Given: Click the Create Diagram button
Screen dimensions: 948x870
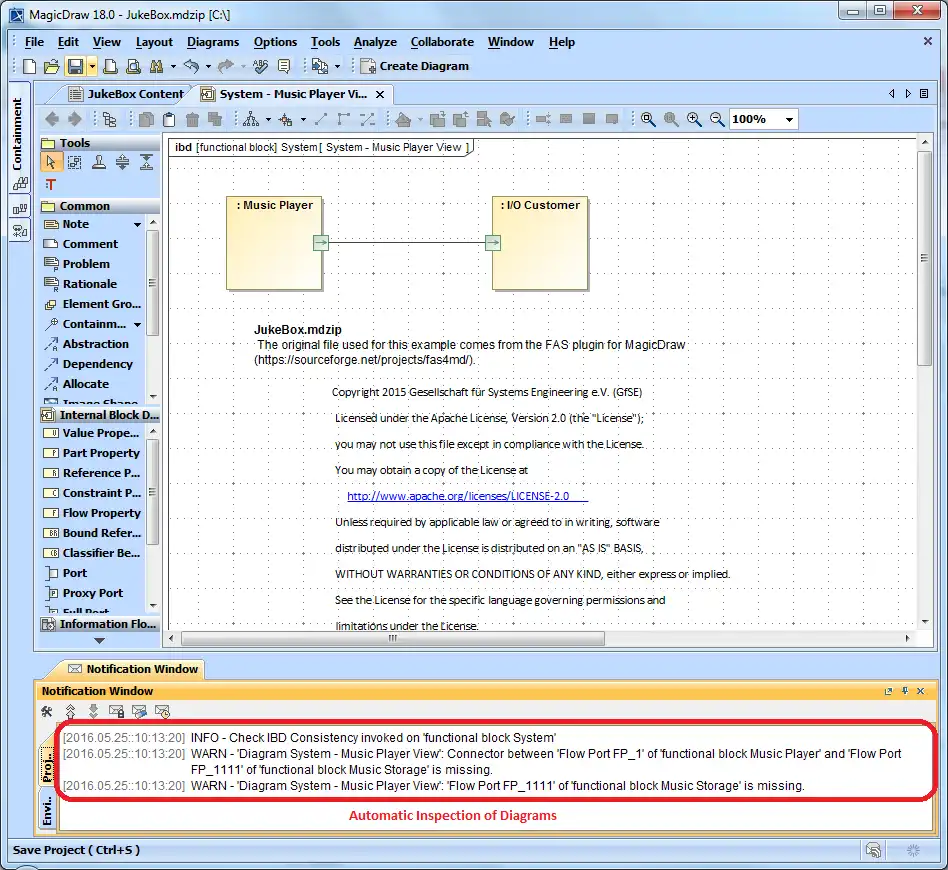Looking at the screenshot, I should [x=414, y=66].
